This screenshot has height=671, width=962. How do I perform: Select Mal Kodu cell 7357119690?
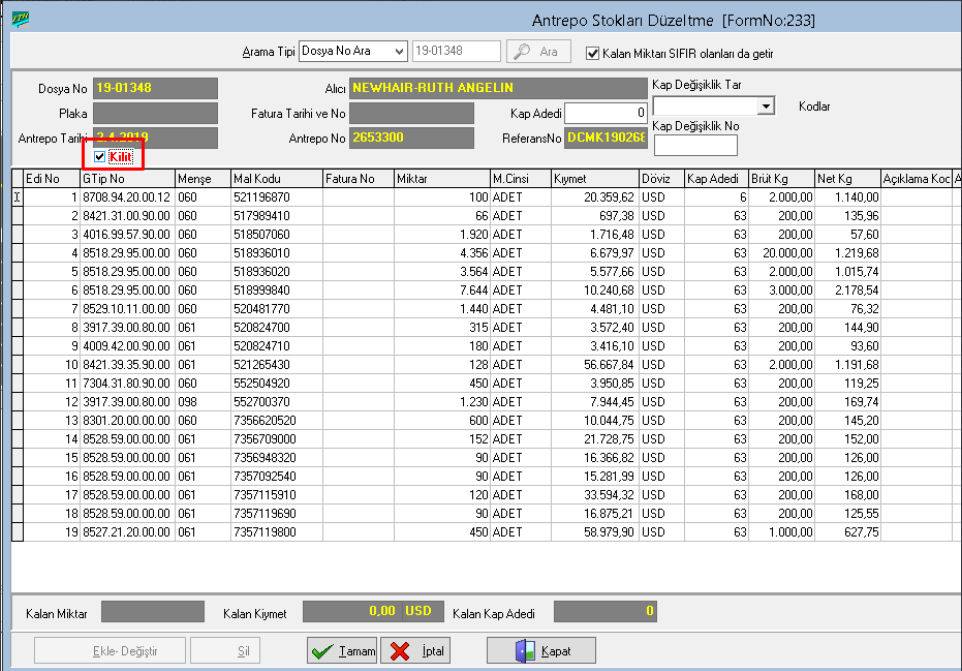coord(277,513)
